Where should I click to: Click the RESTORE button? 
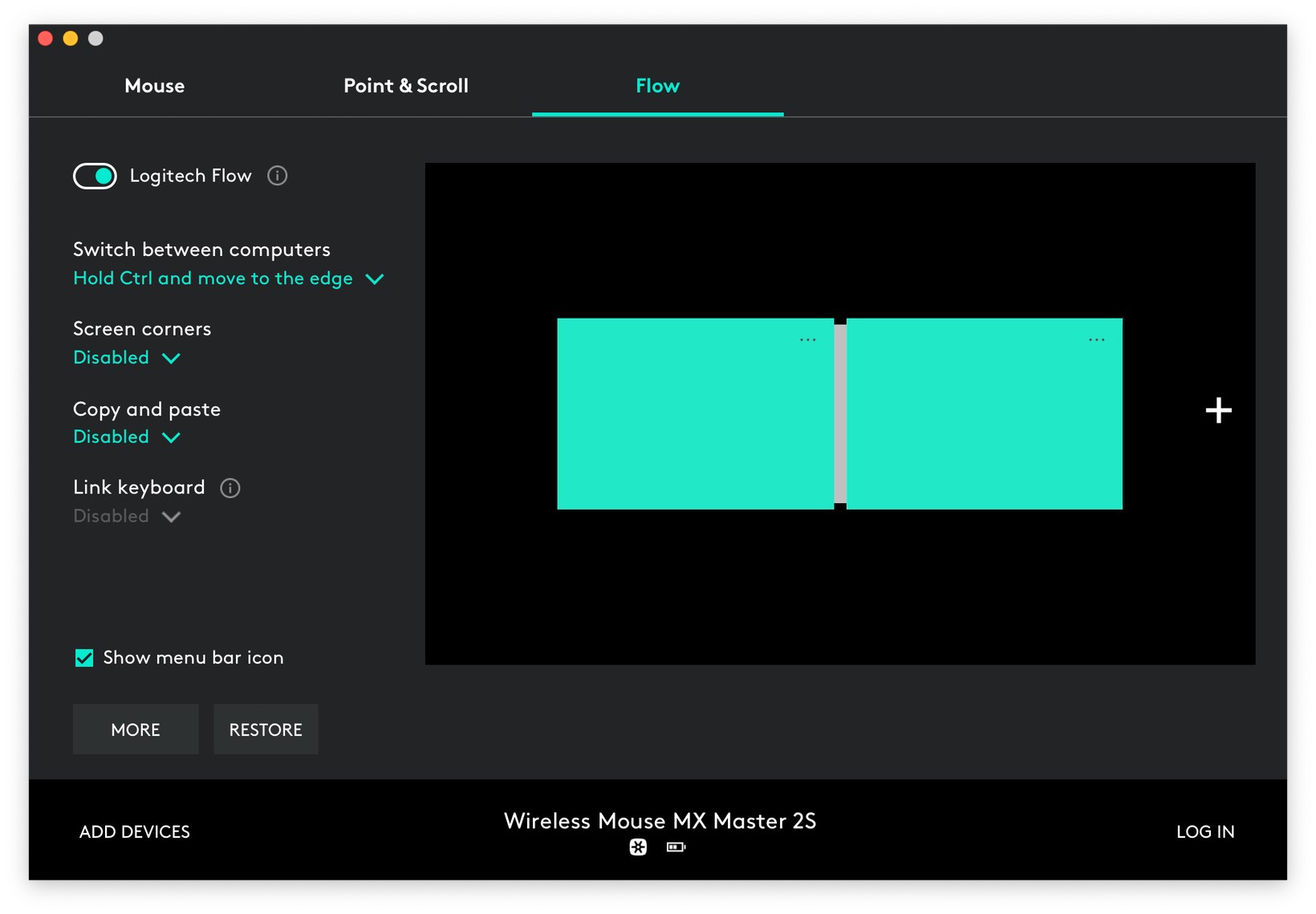tap(266, 729)
